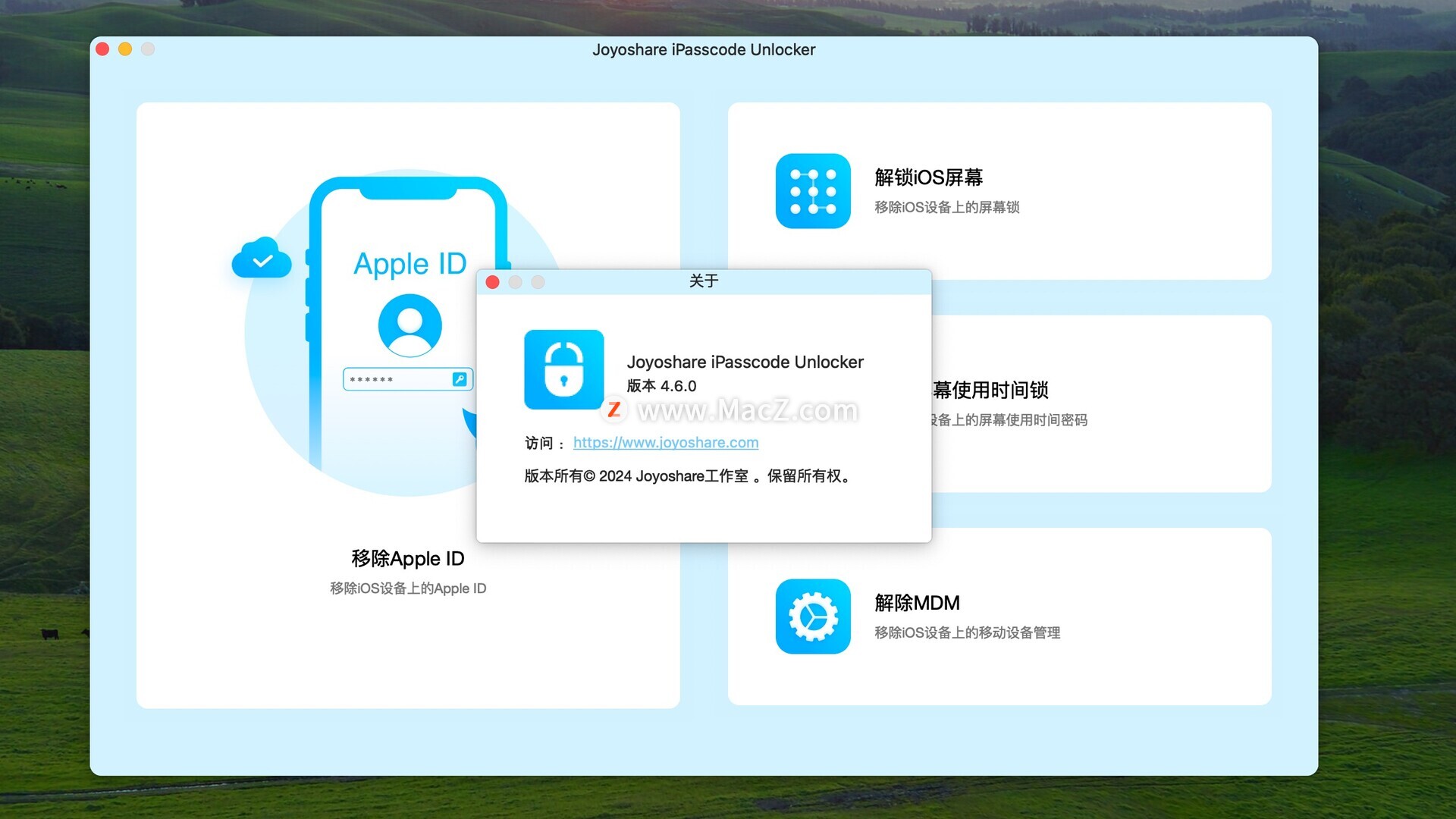Screen dimensions: 1456x819
Task: Click the cloud checkmark icon
Action: point(262,258)
